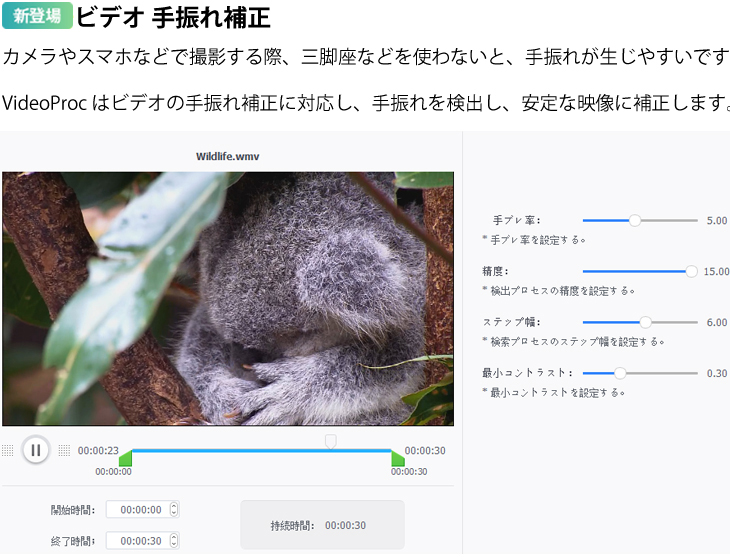The image size is (730, 560).
Task: Click the 最小コントラスト slider knob
Action: [x=620, y=373]
